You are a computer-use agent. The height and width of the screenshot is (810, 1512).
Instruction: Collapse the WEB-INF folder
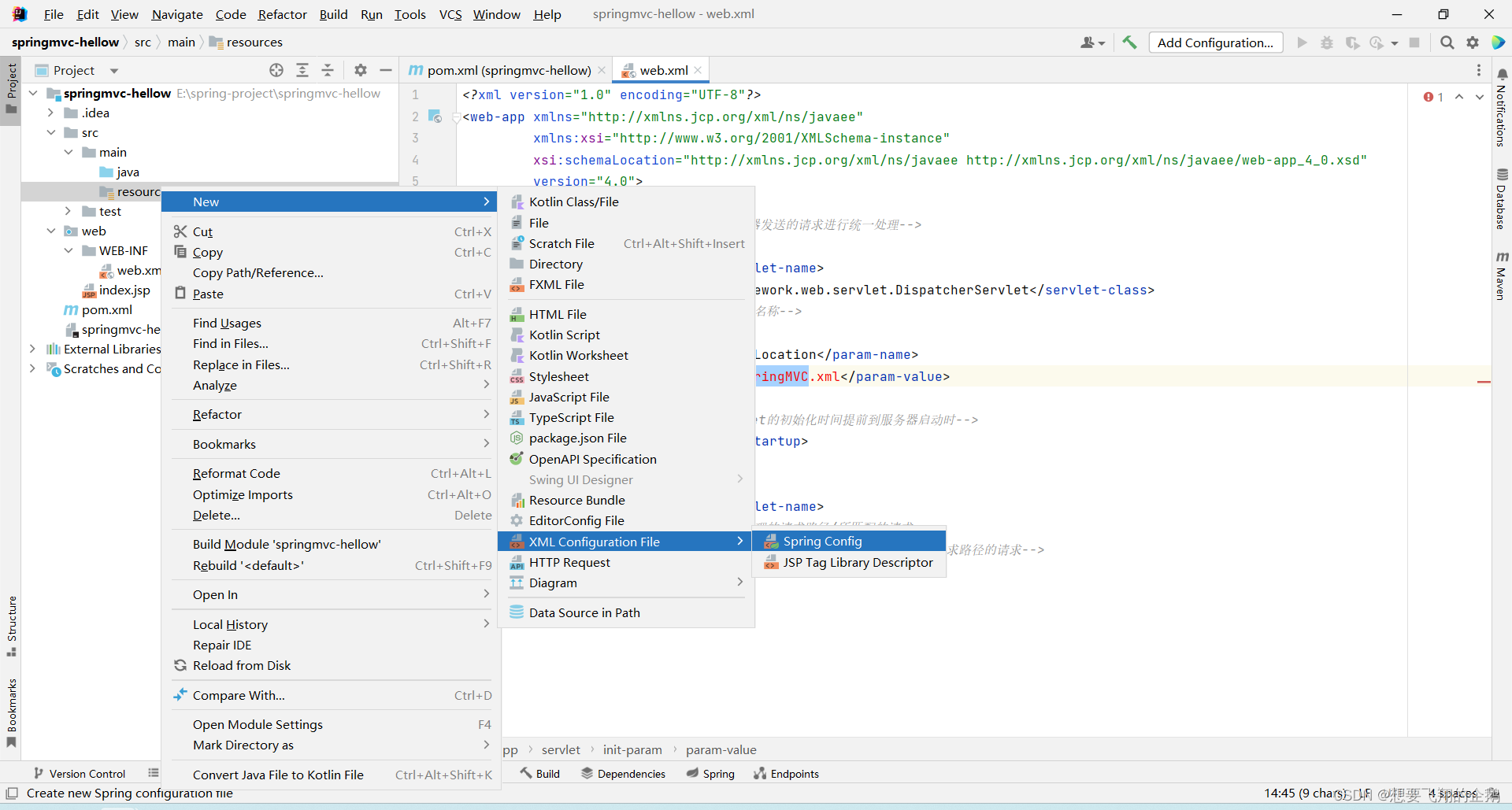[x=69, y=250]
